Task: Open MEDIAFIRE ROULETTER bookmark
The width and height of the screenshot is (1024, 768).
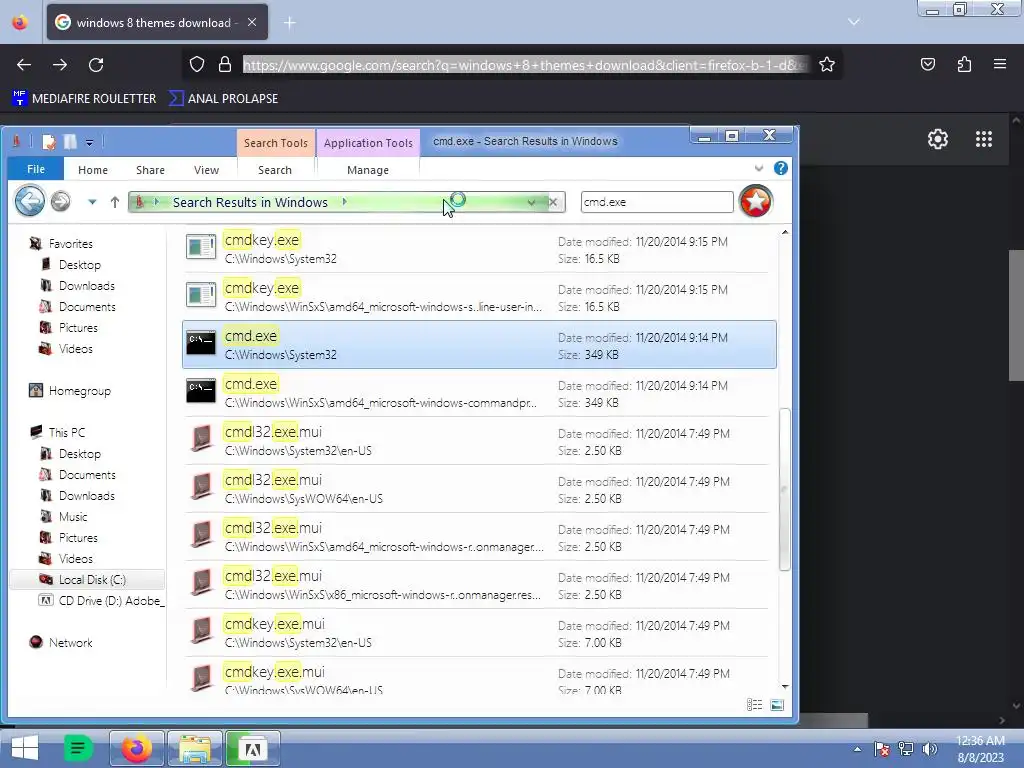Action: point(84,99)
